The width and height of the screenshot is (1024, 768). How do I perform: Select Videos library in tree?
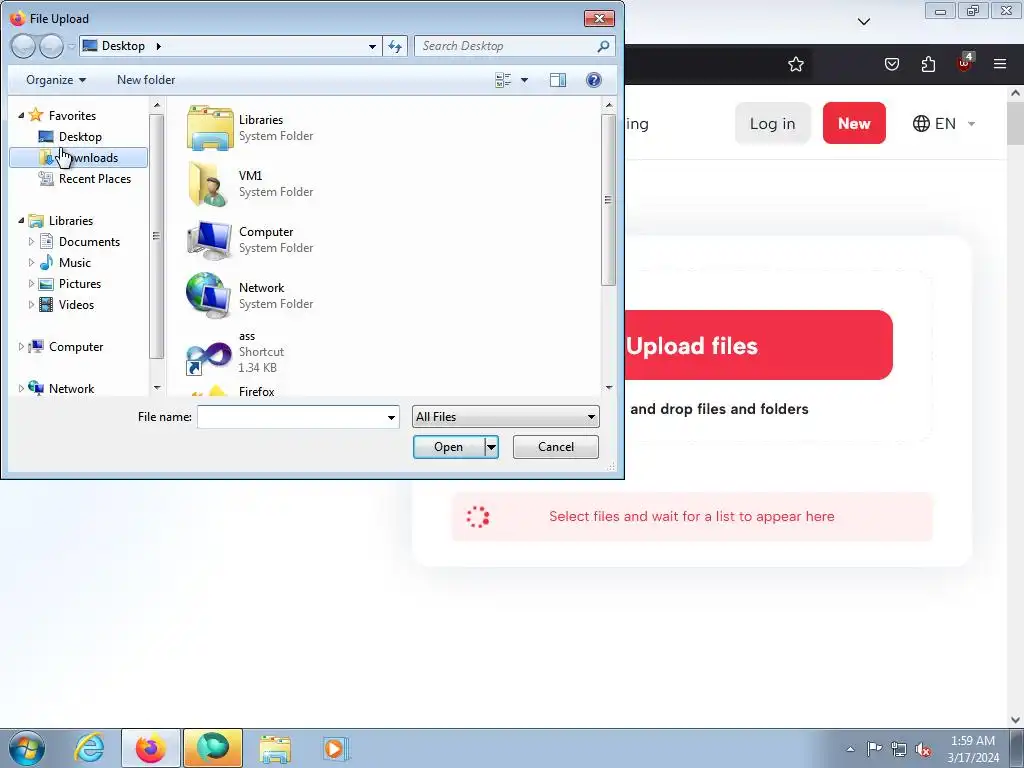click(x=67, y=304)
